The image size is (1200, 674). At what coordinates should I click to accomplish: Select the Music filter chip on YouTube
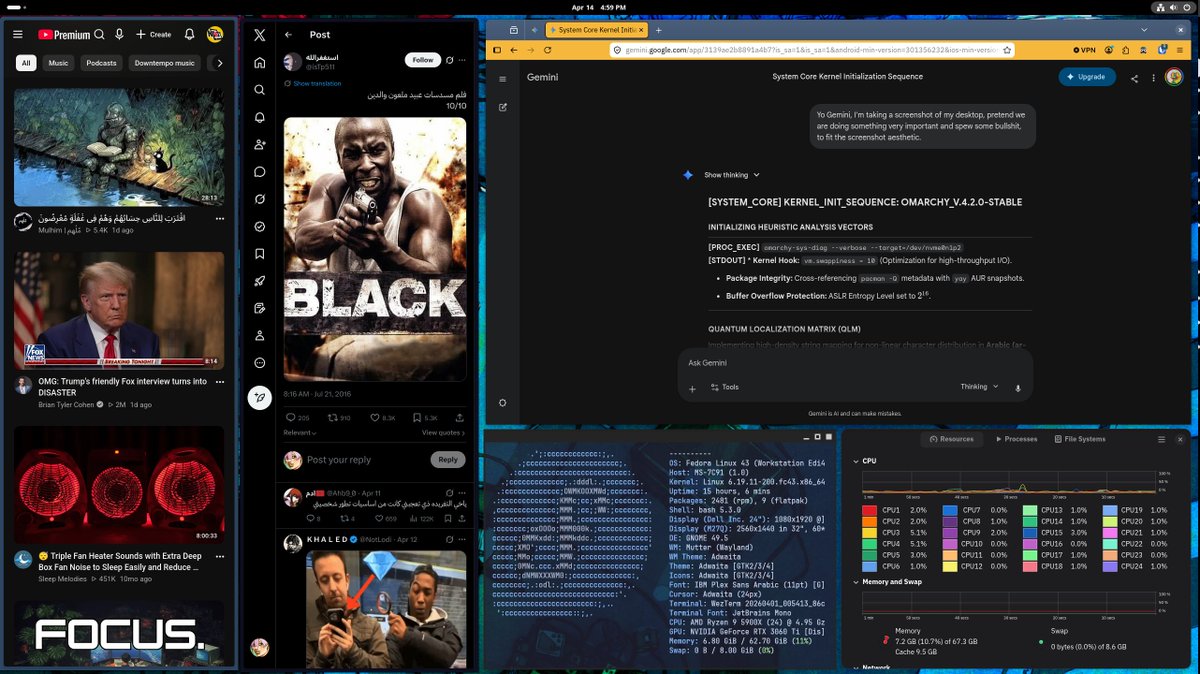(x=59, y=63)
